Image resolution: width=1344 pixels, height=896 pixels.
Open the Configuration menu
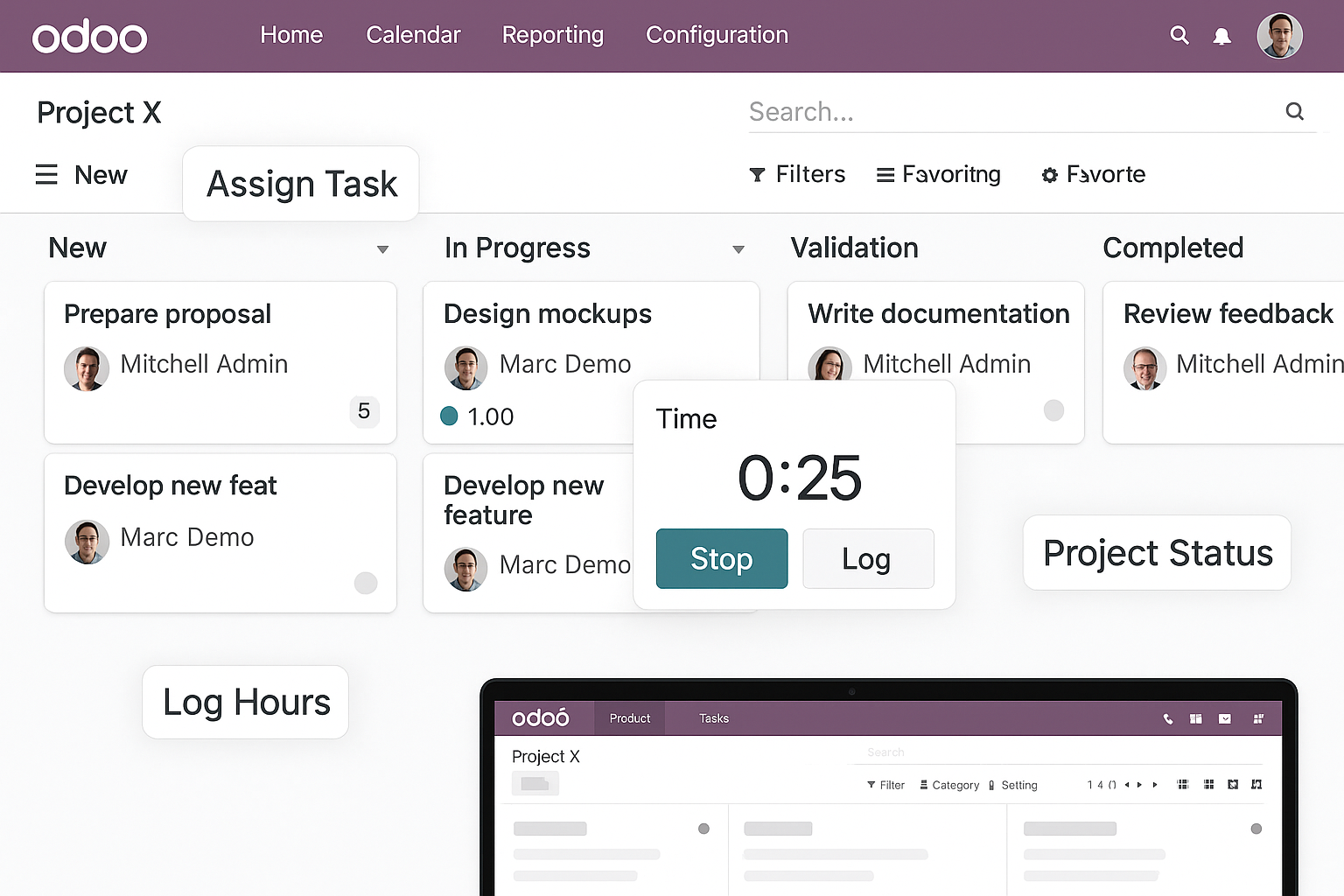click(717, 35)
